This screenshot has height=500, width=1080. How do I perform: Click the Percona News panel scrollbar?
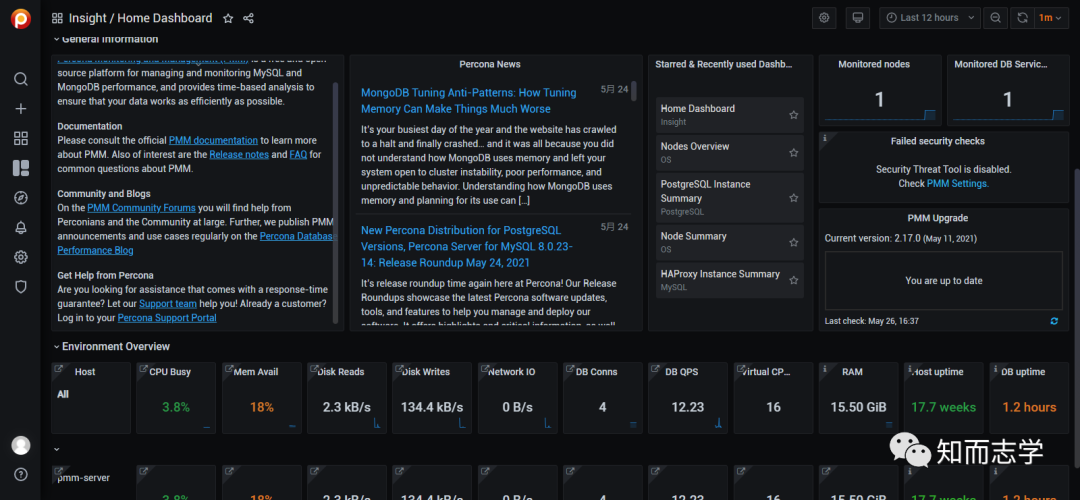click(x=634, y=91)
